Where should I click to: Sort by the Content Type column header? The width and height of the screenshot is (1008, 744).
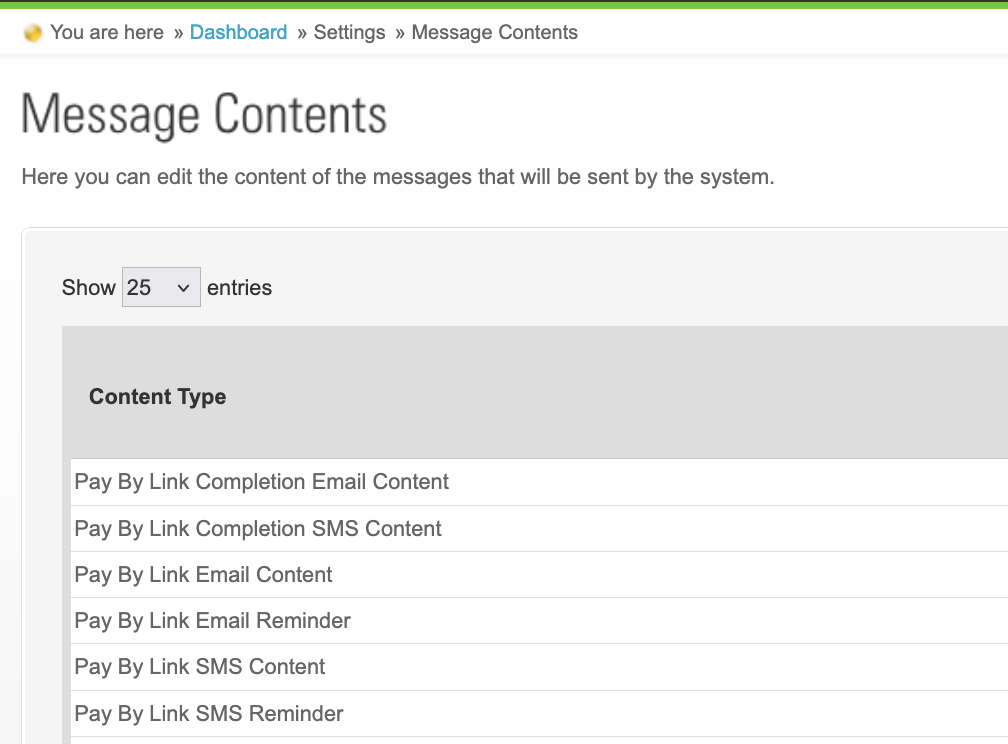158,397
